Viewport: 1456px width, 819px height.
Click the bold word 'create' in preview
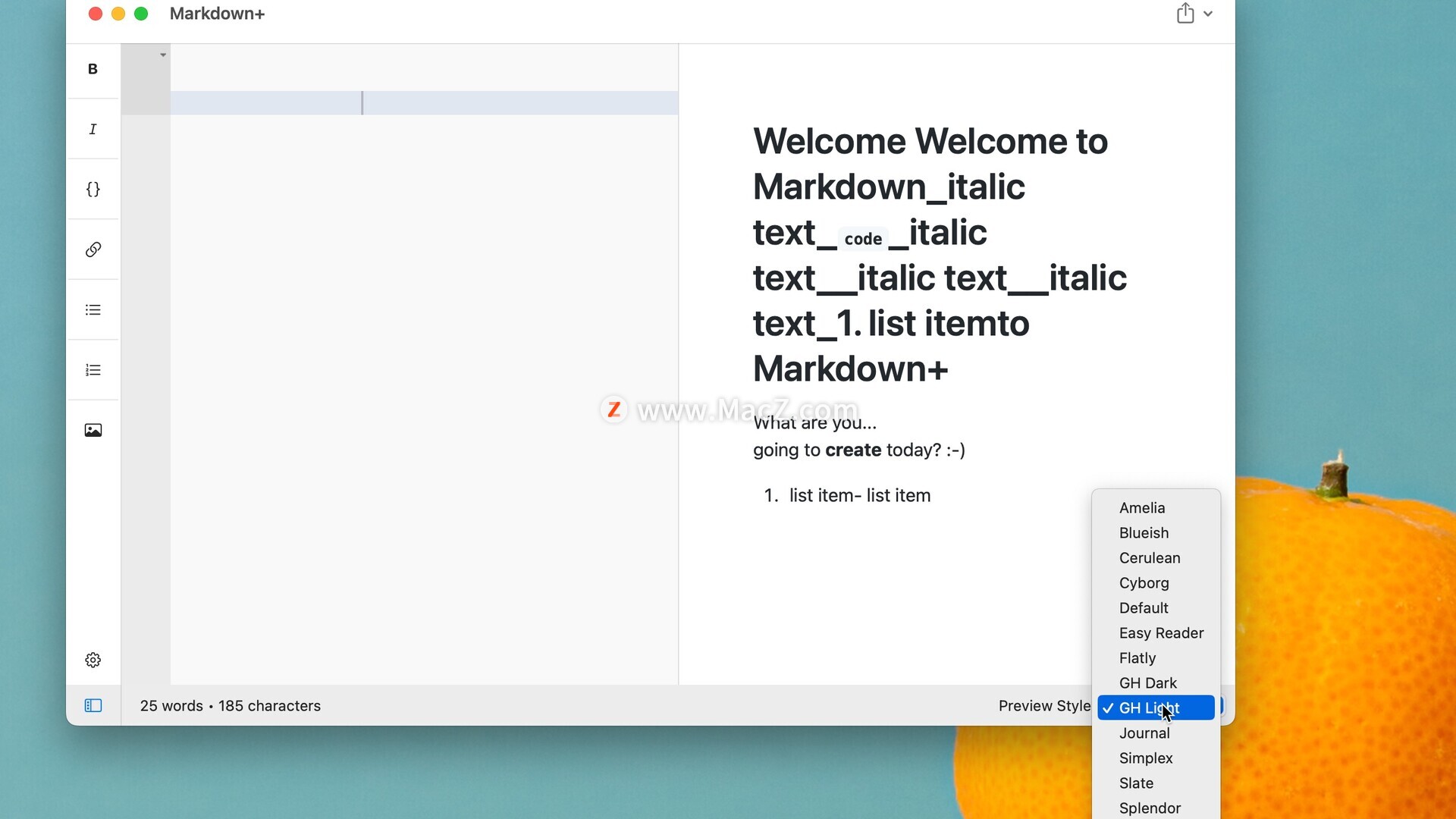pos(853,450)
